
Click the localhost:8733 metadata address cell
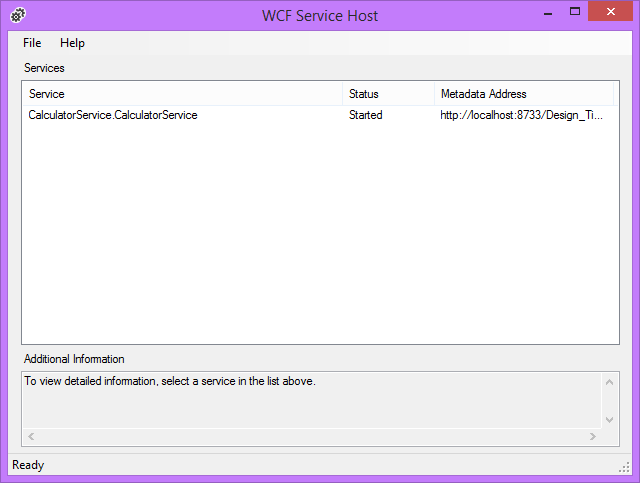pos(521,115)
